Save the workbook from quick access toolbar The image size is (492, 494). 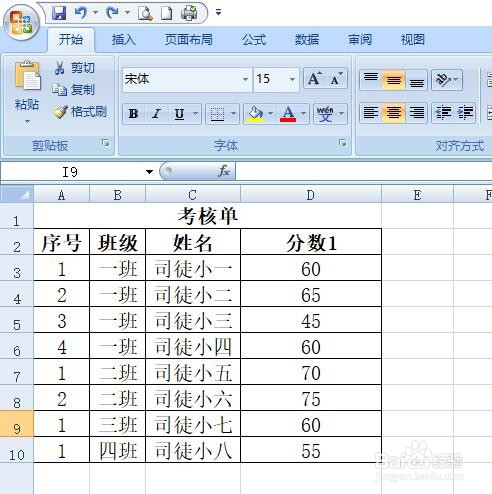coord(59,13)
